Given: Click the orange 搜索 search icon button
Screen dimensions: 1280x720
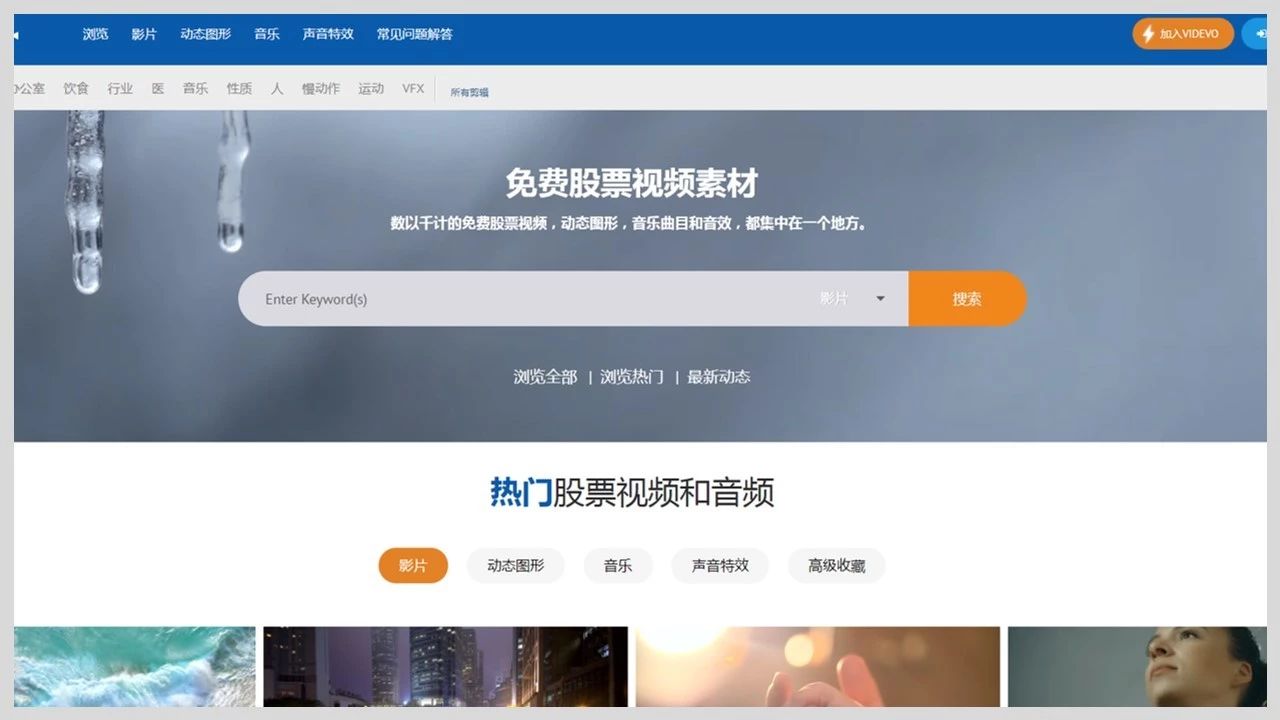Looking at the screenshot, I should pos(966,298).
